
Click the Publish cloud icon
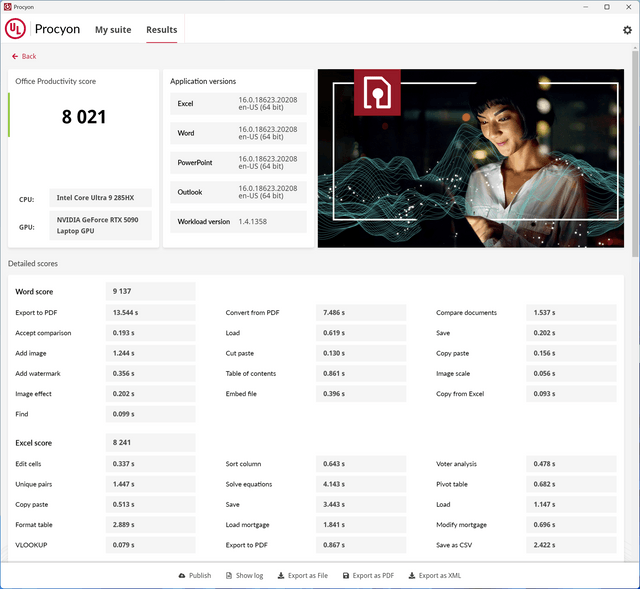pyautogui.click(x=182, y=576)
